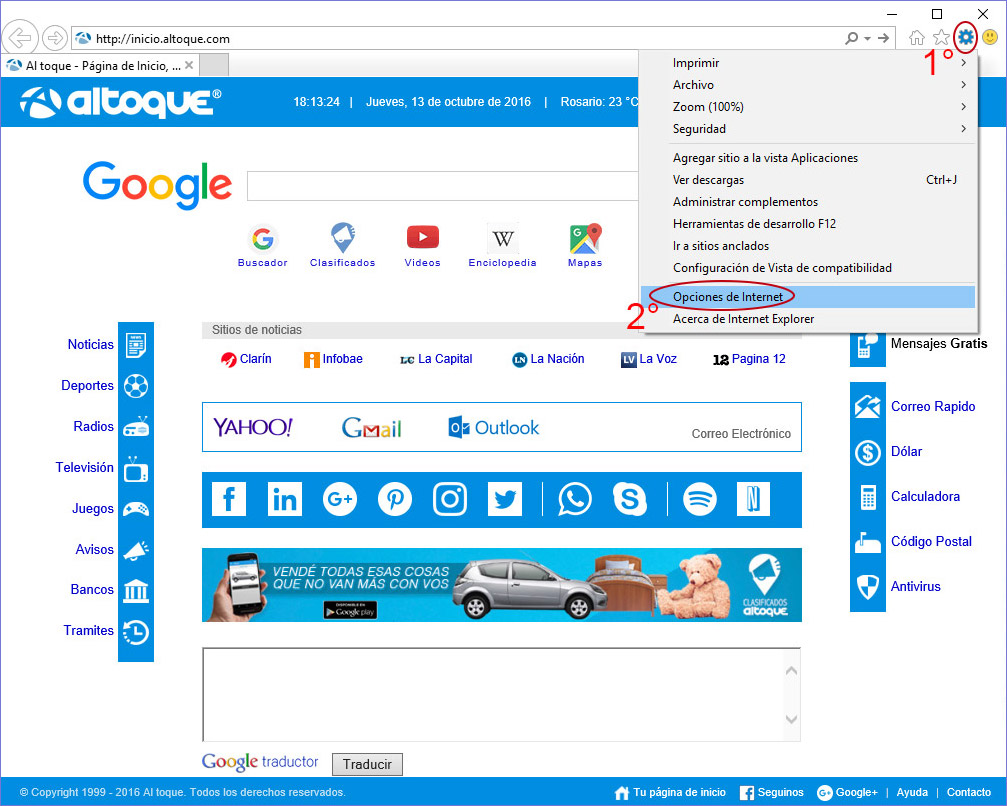1007x806 pixels.
Task: Open the Netflix icon
Action: coord(753,499)
